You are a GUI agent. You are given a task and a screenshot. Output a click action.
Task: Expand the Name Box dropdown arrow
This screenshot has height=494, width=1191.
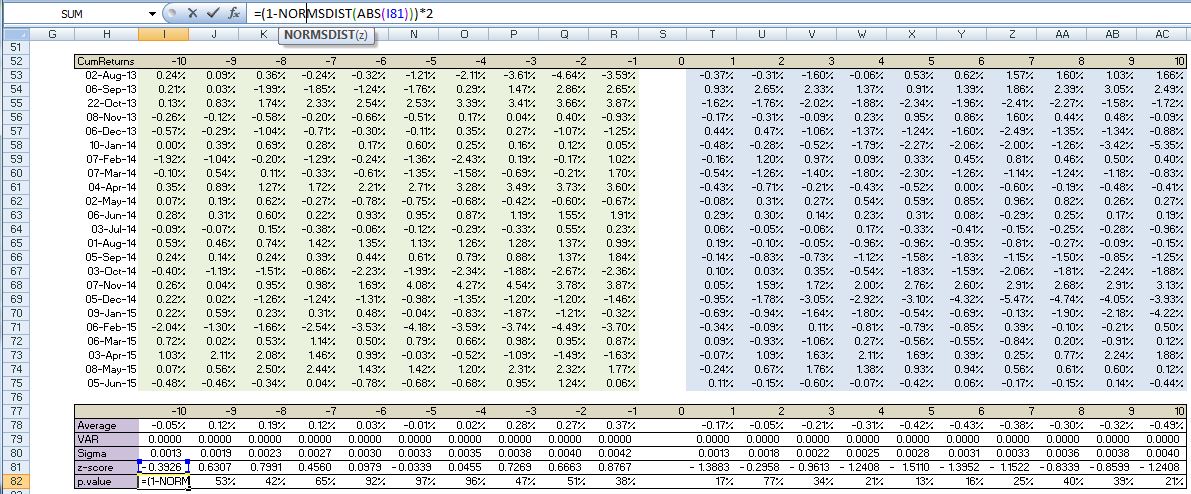pyautogui.click(x=152, y=14)
